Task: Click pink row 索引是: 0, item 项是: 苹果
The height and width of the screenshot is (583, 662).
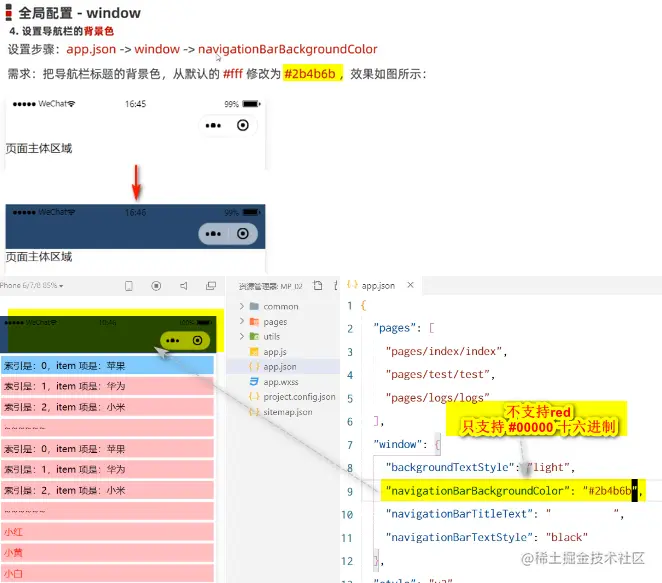Action: tap(107, 449)
